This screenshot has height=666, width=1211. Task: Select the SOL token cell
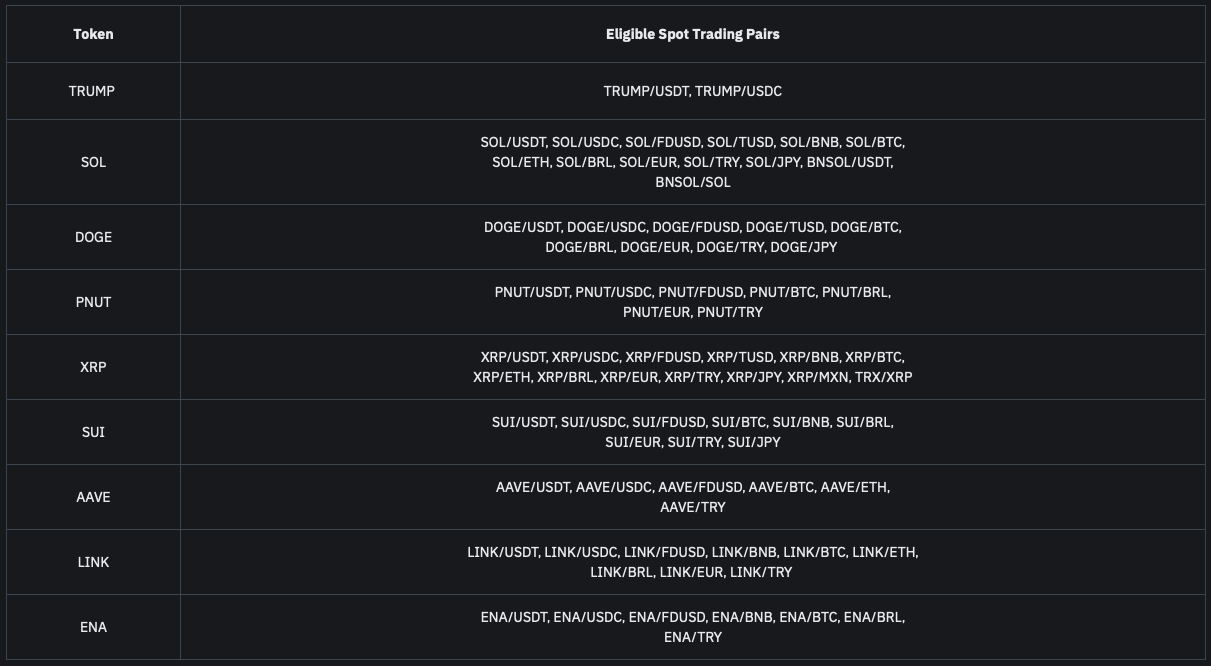[93, 162]
